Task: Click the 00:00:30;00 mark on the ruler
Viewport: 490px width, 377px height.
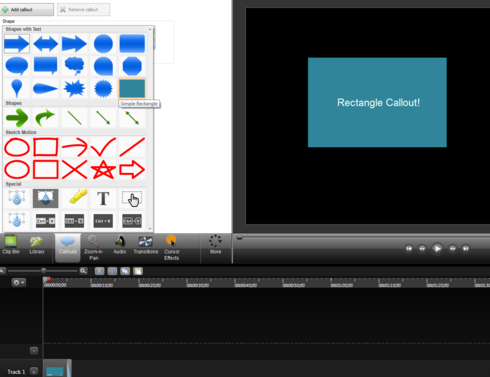Action: pyautogui.click(x=198, y=285)
